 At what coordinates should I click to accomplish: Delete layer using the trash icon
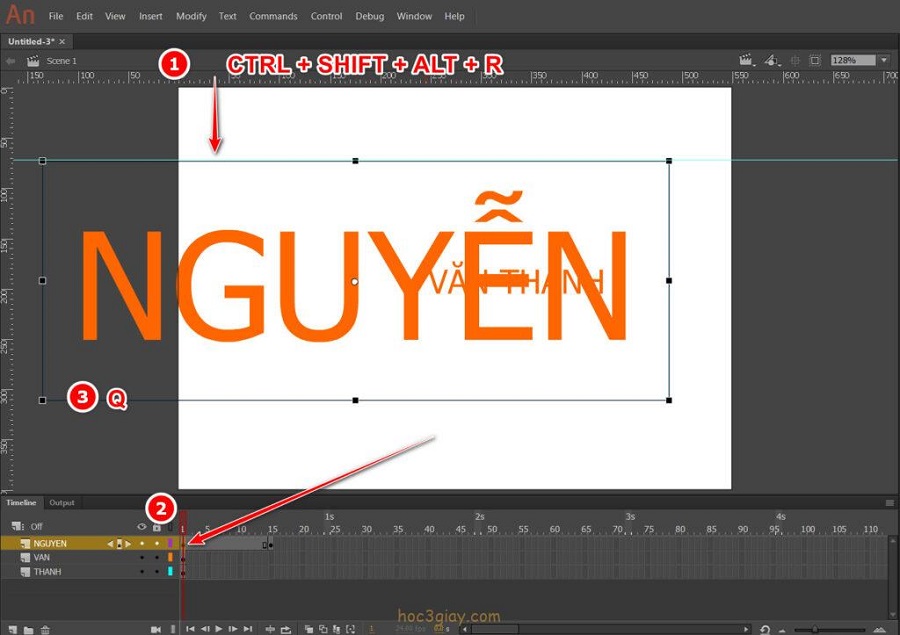pos(45,629)
